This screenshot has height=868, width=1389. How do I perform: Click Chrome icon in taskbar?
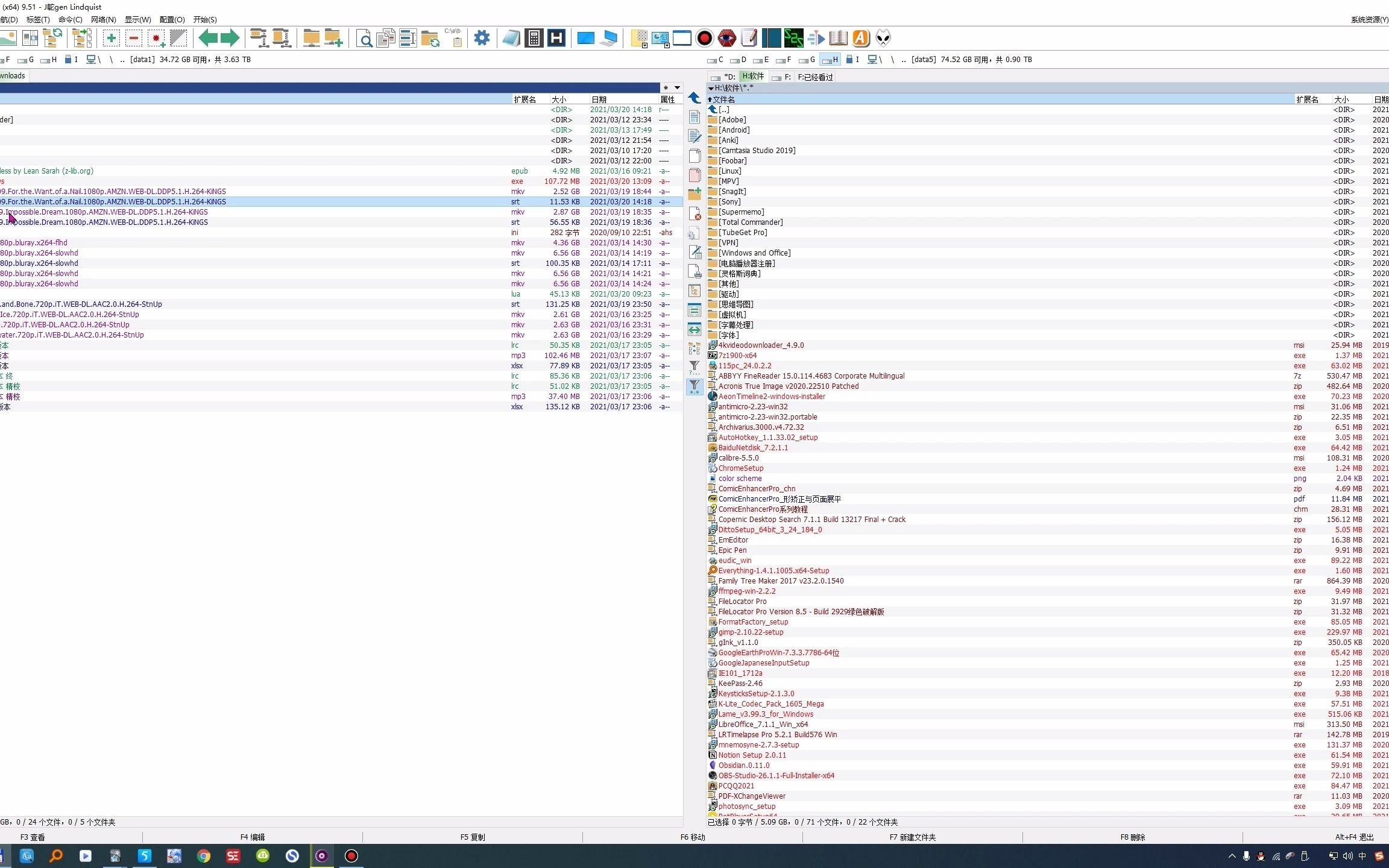click(204, 856)
